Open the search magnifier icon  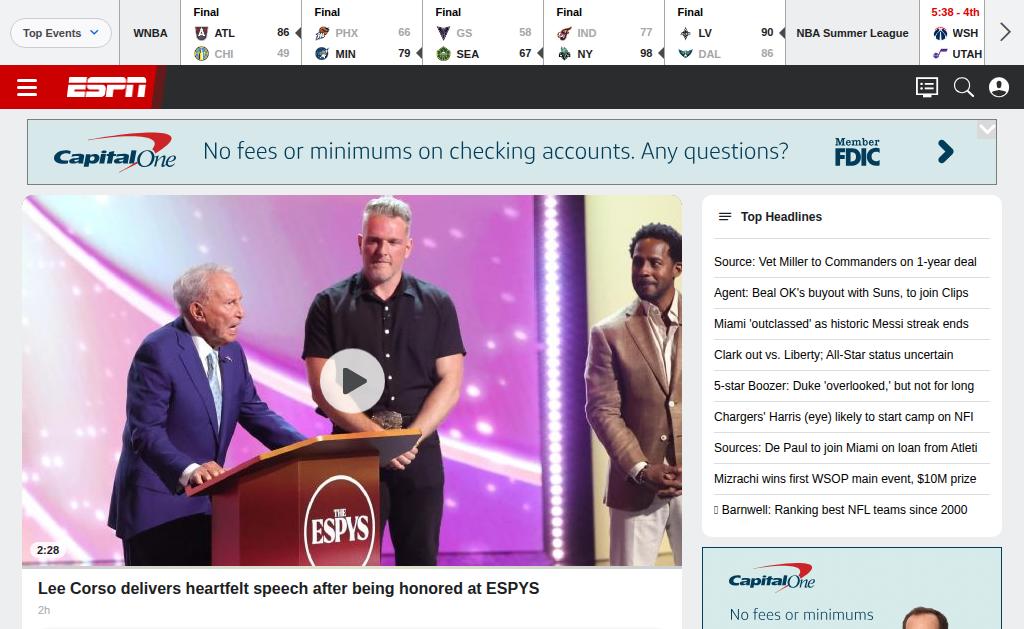click(x=963, y=87)
